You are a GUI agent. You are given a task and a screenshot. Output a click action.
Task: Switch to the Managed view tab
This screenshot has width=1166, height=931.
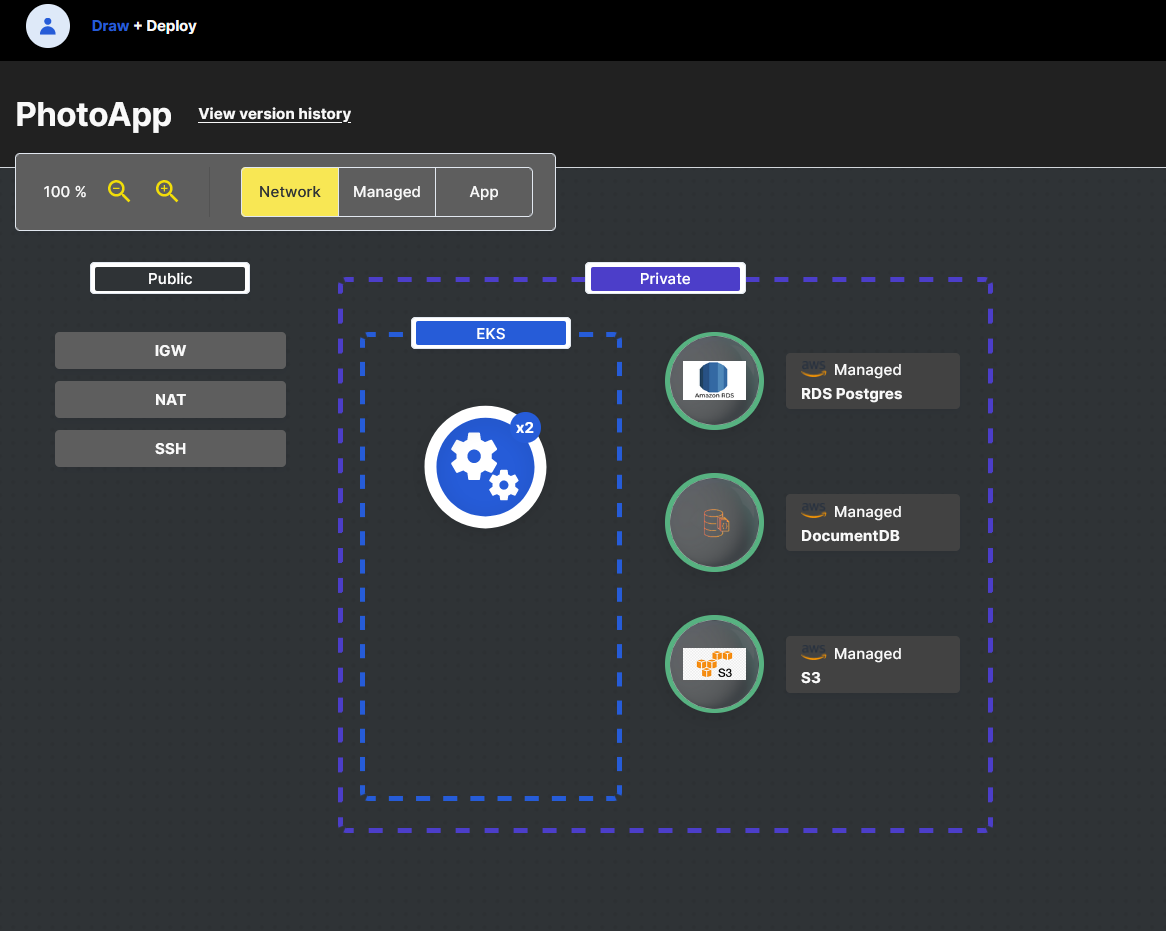click(387, 192)
